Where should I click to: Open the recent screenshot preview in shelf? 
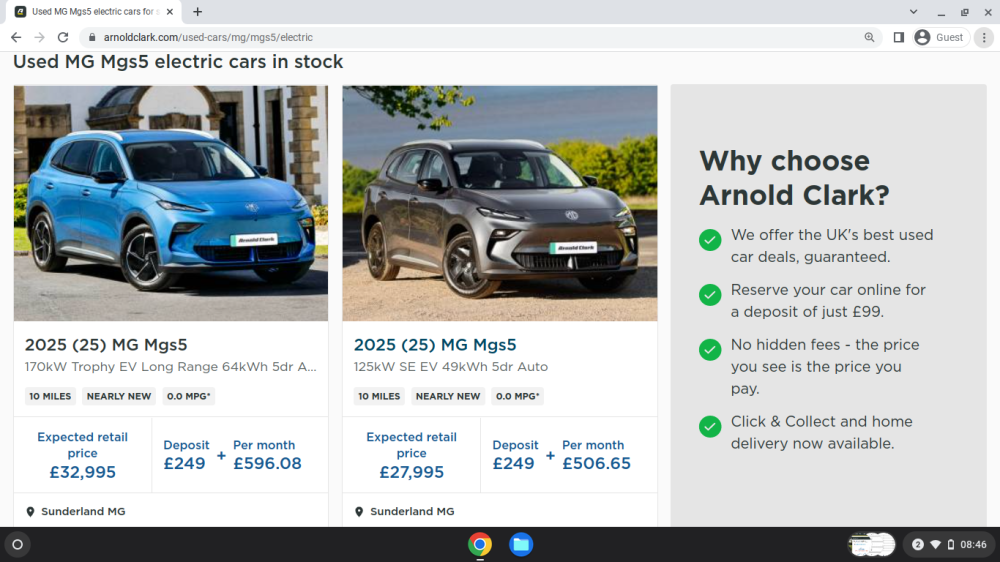872,545
